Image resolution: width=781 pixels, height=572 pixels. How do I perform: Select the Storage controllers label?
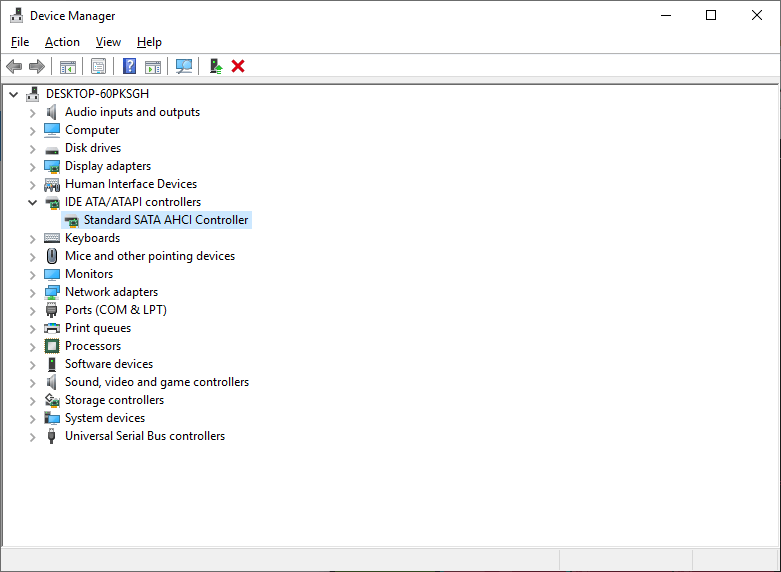click(115, 400)
